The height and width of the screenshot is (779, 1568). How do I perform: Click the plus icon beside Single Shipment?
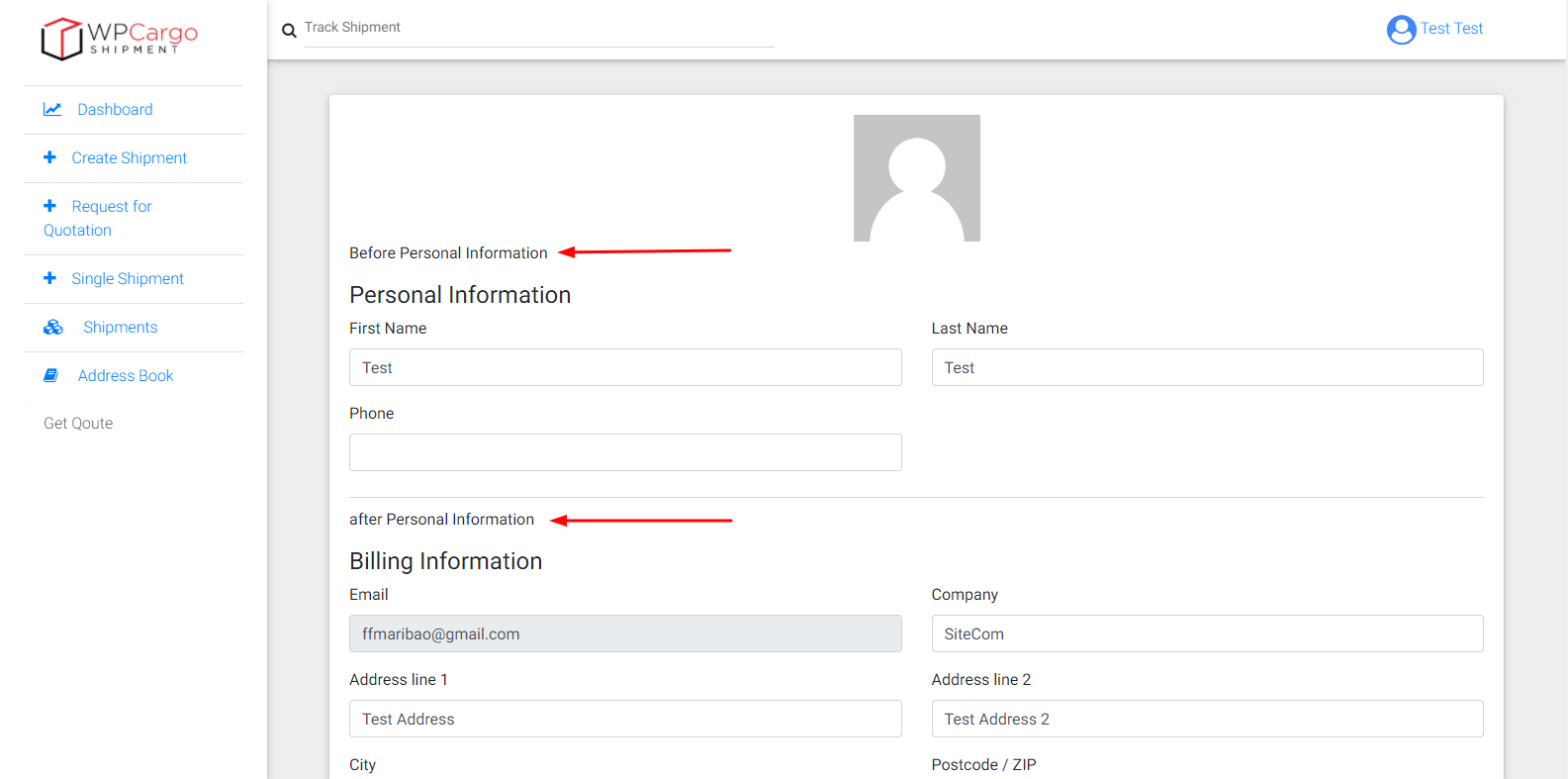(x=49, y=278)
